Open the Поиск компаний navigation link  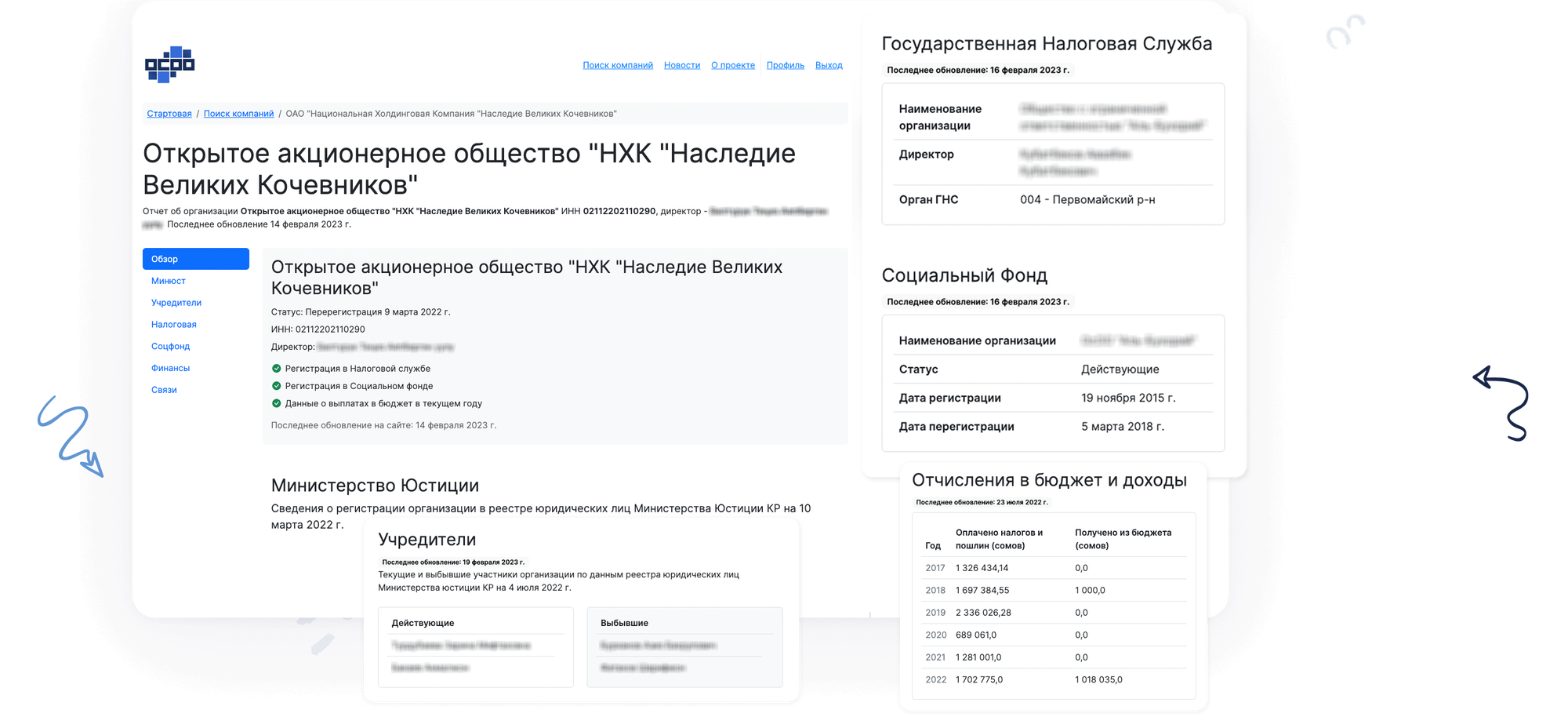click(617, 65)
